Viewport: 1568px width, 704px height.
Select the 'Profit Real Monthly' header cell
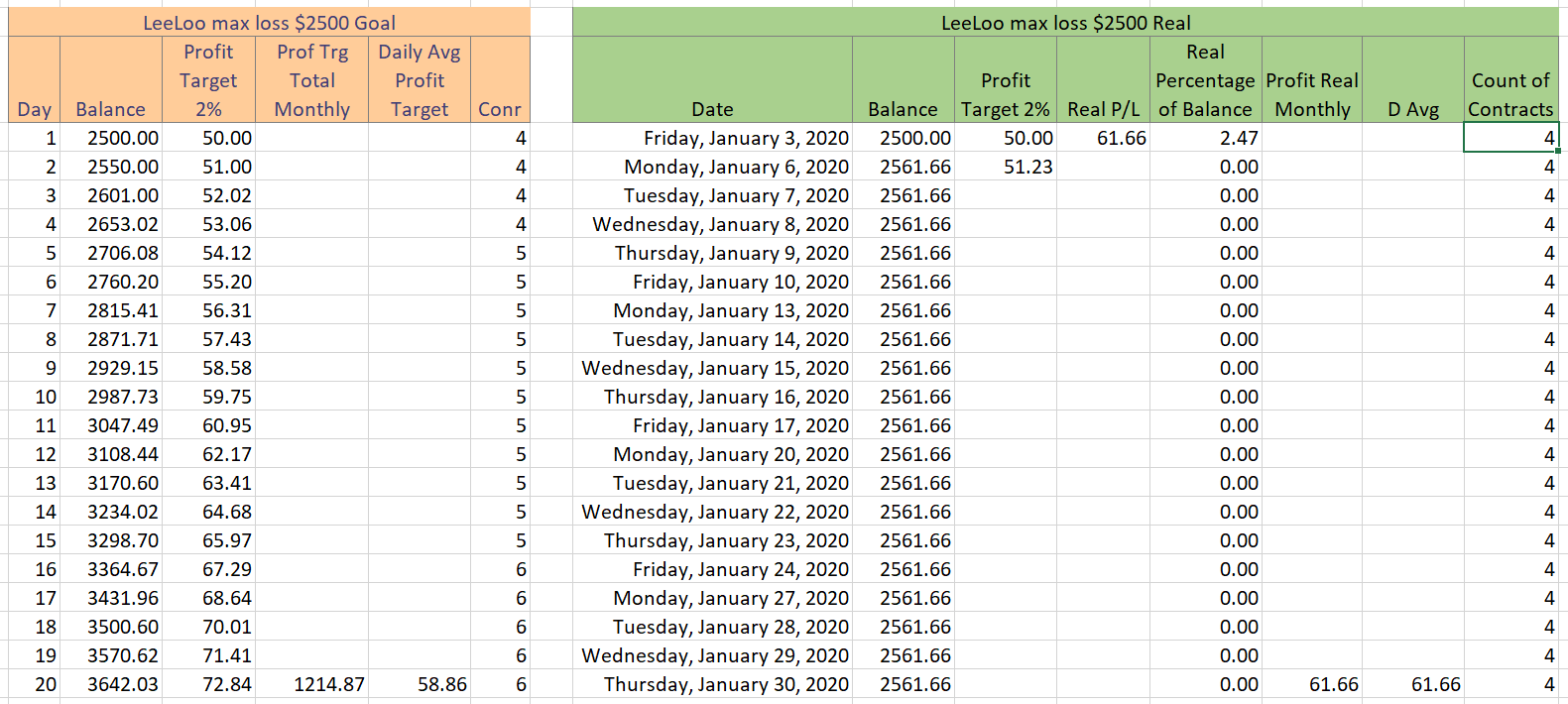(1311, 80)
